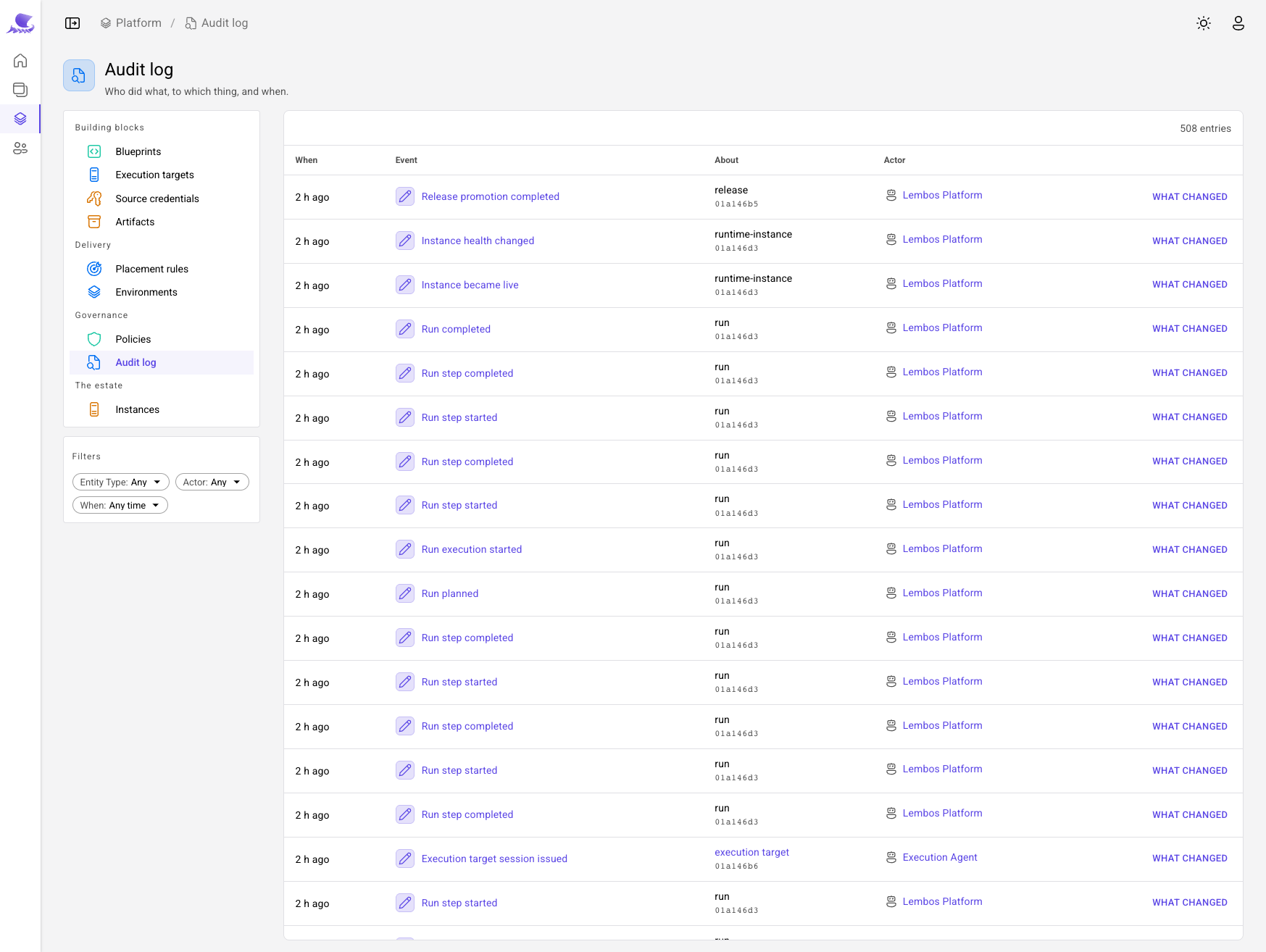The height and width of the screenshot is (952, 1266).
Task: Click the Lembos app logo
Action: click(x=20, y=23)
